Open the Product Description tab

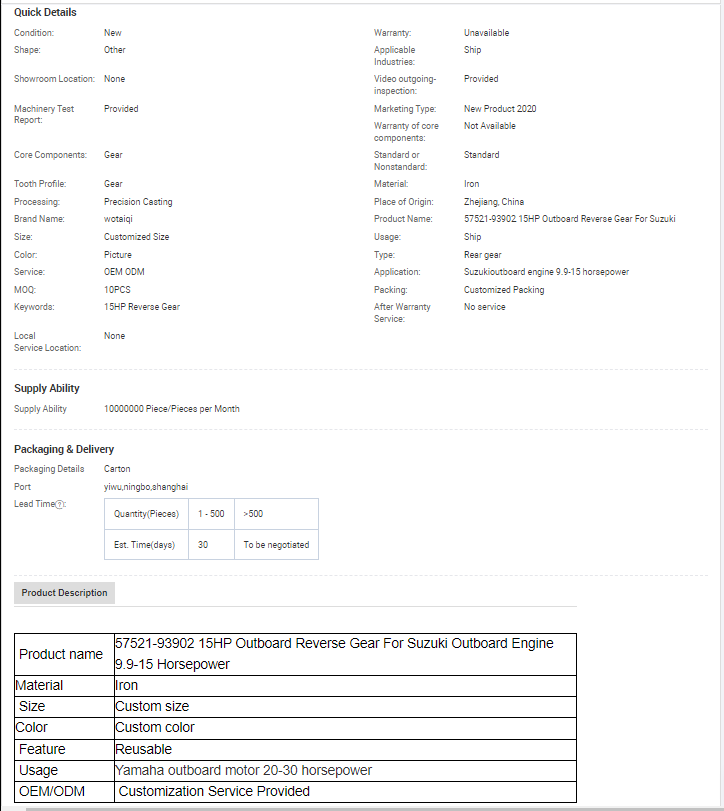[x=65, y=593]
